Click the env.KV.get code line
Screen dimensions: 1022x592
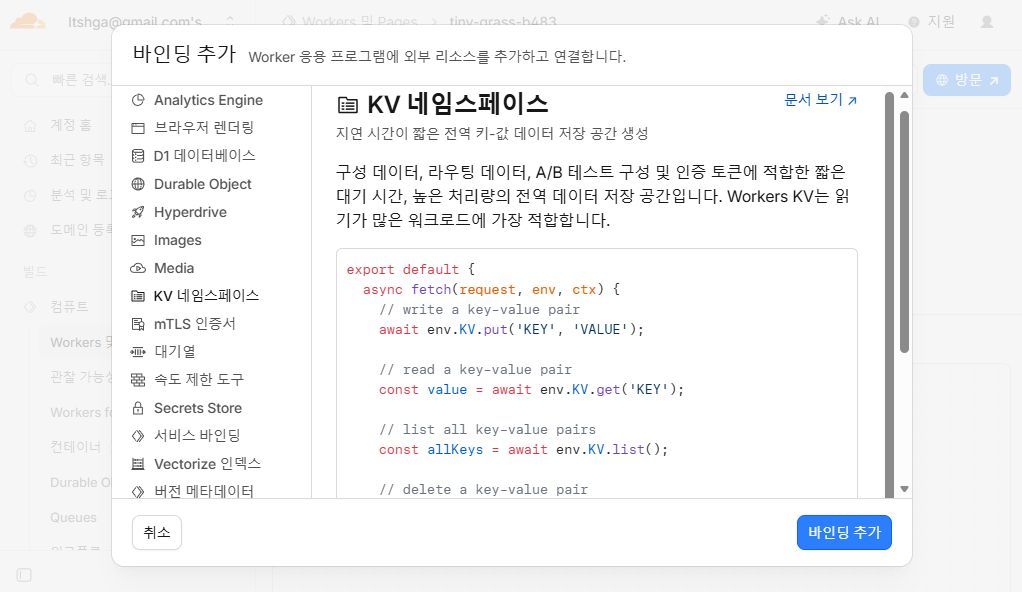531,390
